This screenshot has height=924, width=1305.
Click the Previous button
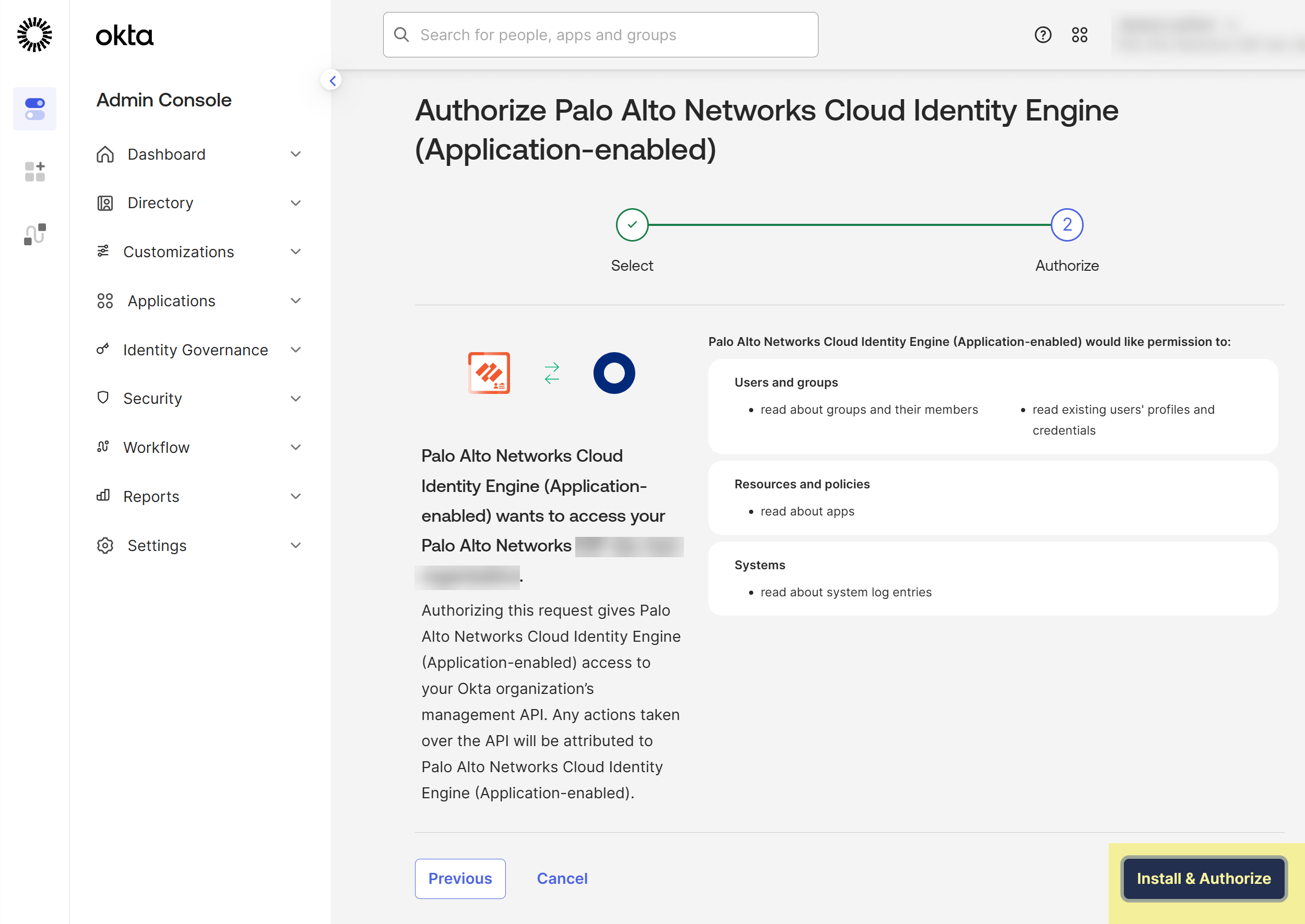pyautogui.click(x=460, y=878)
